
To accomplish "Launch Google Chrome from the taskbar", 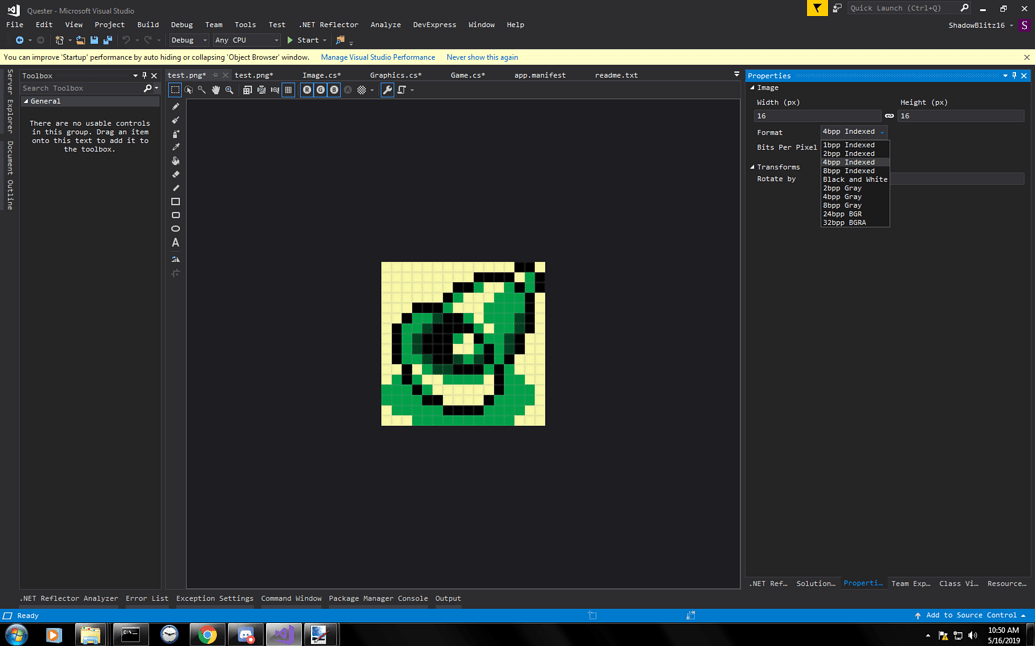I will (x=207, y=633).
